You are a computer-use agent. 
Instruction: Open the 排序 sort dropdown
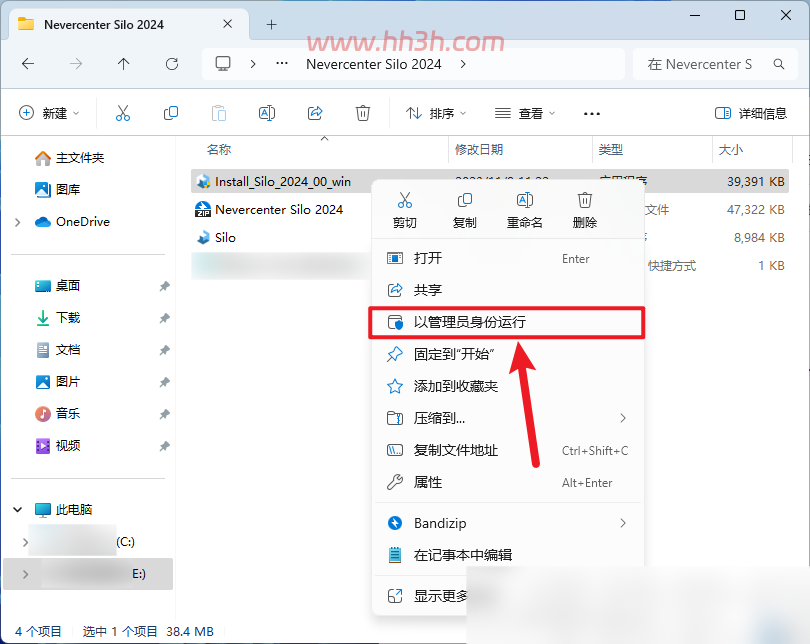[435, 113]
